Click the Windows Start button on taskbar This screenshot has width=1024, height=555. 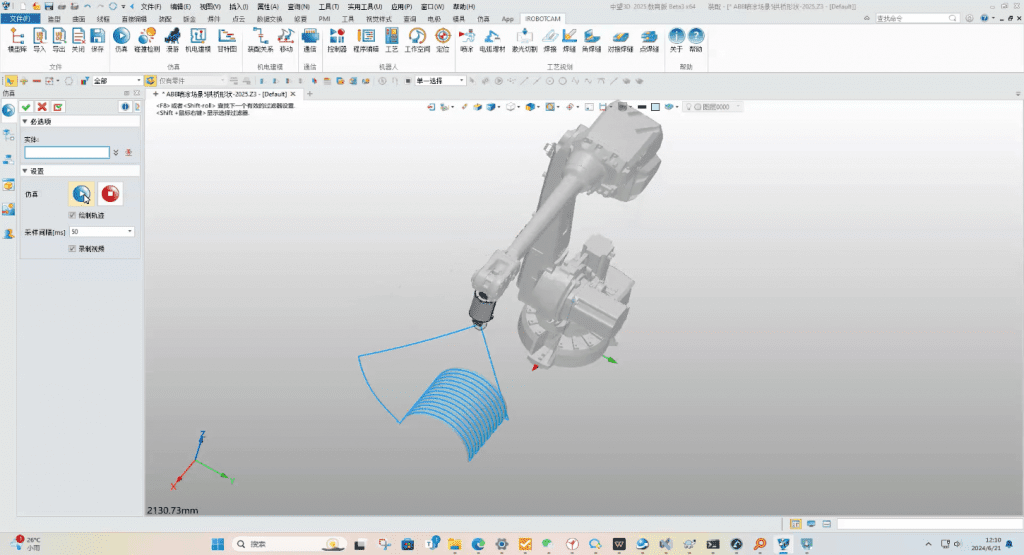(x=217, y=544)
